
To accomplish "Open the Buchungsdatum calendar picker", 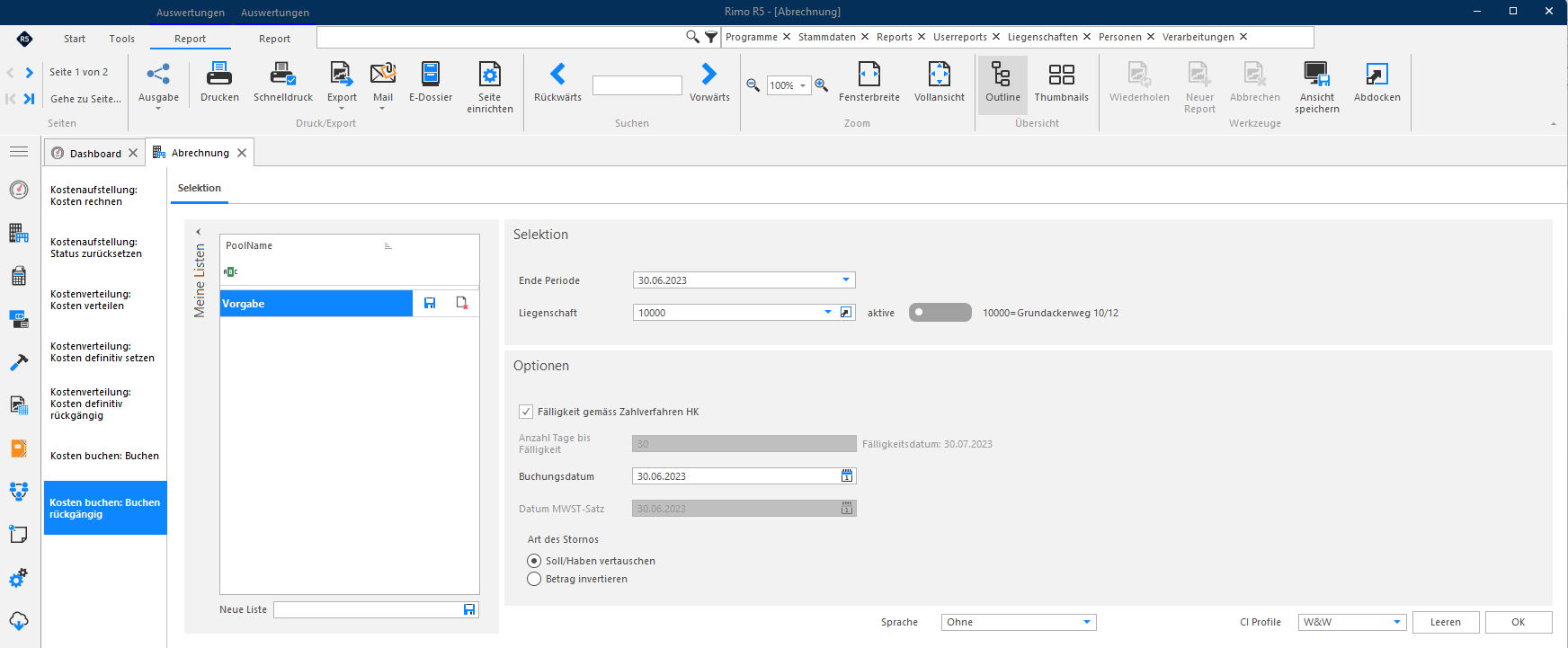I will coord(847,476).
